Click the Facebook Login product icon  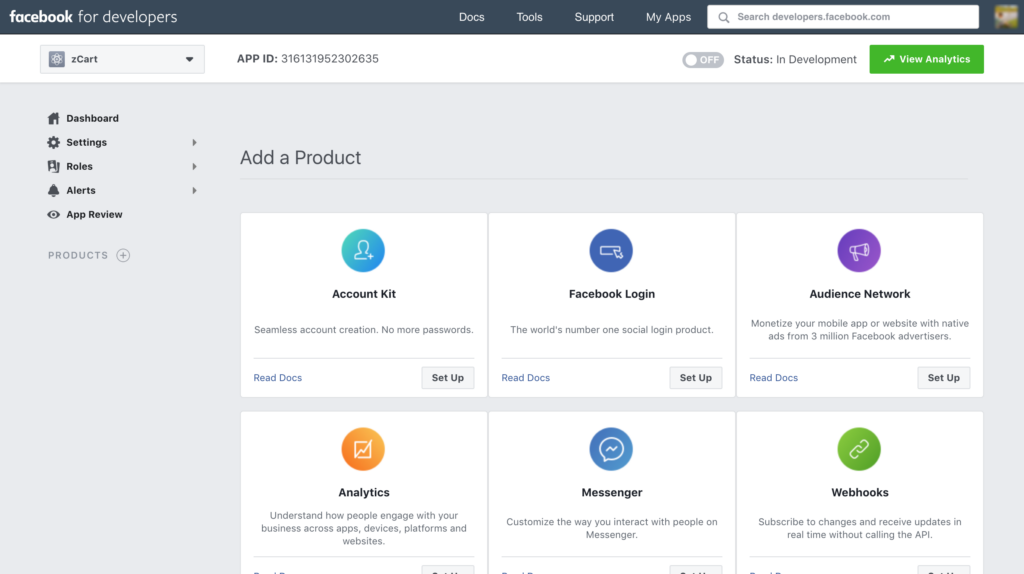611,251
